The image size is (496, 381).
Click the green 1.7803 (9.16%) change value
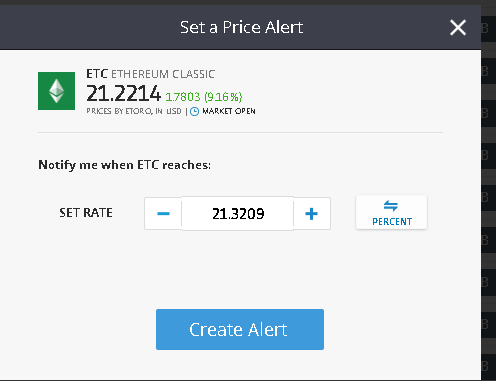(x=204, y=97)
